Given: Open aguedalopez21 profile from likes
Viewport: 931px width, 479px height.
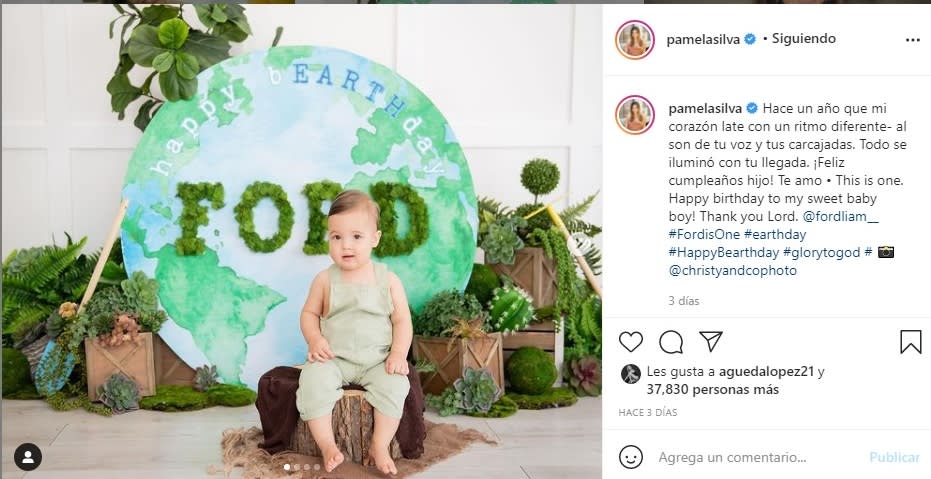Looking at the screenshot, I should 766,372.
